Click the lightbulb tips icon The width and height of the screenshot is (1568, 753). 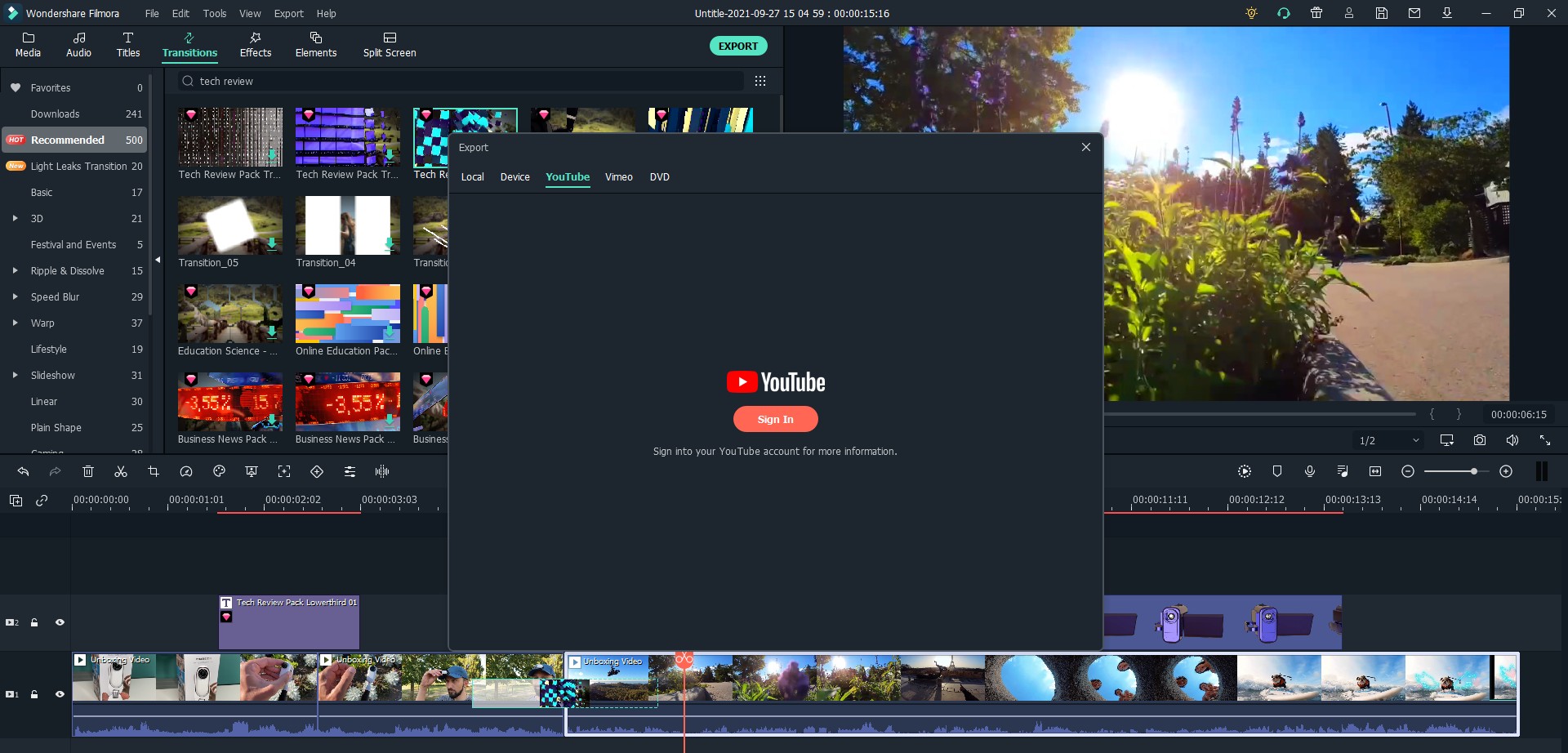pyautogui.click(x=1251, y=13)
